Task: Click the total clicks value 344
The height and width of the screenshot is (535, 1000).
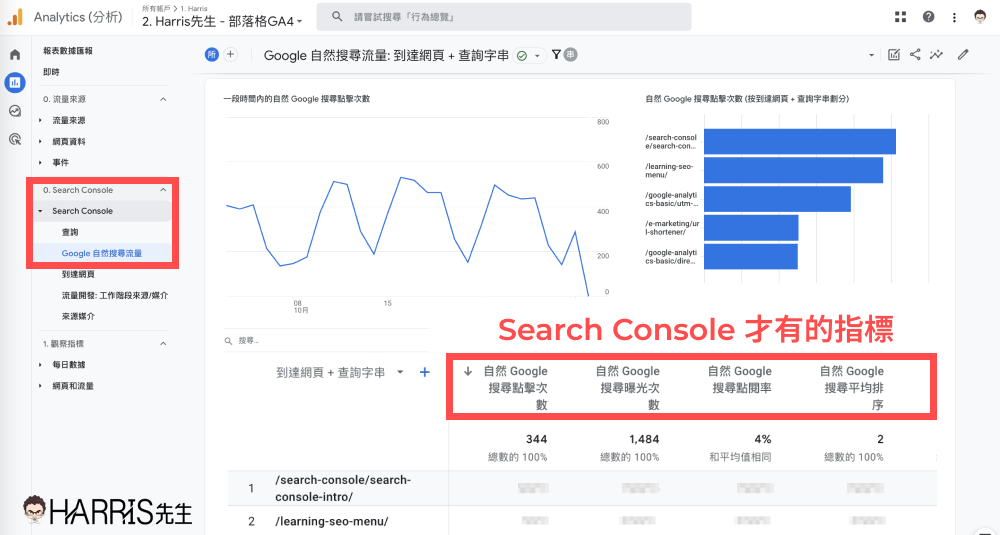Action: [536, 439]
